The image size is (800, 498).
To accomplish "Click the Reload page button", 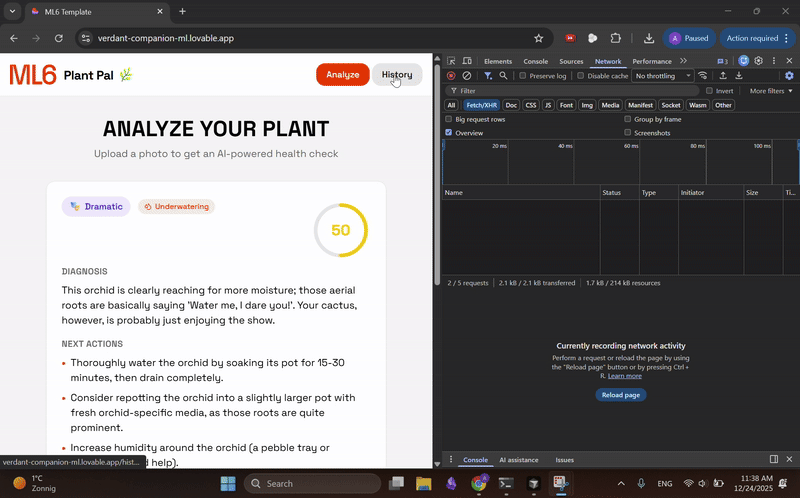I will tap(620, 395).
